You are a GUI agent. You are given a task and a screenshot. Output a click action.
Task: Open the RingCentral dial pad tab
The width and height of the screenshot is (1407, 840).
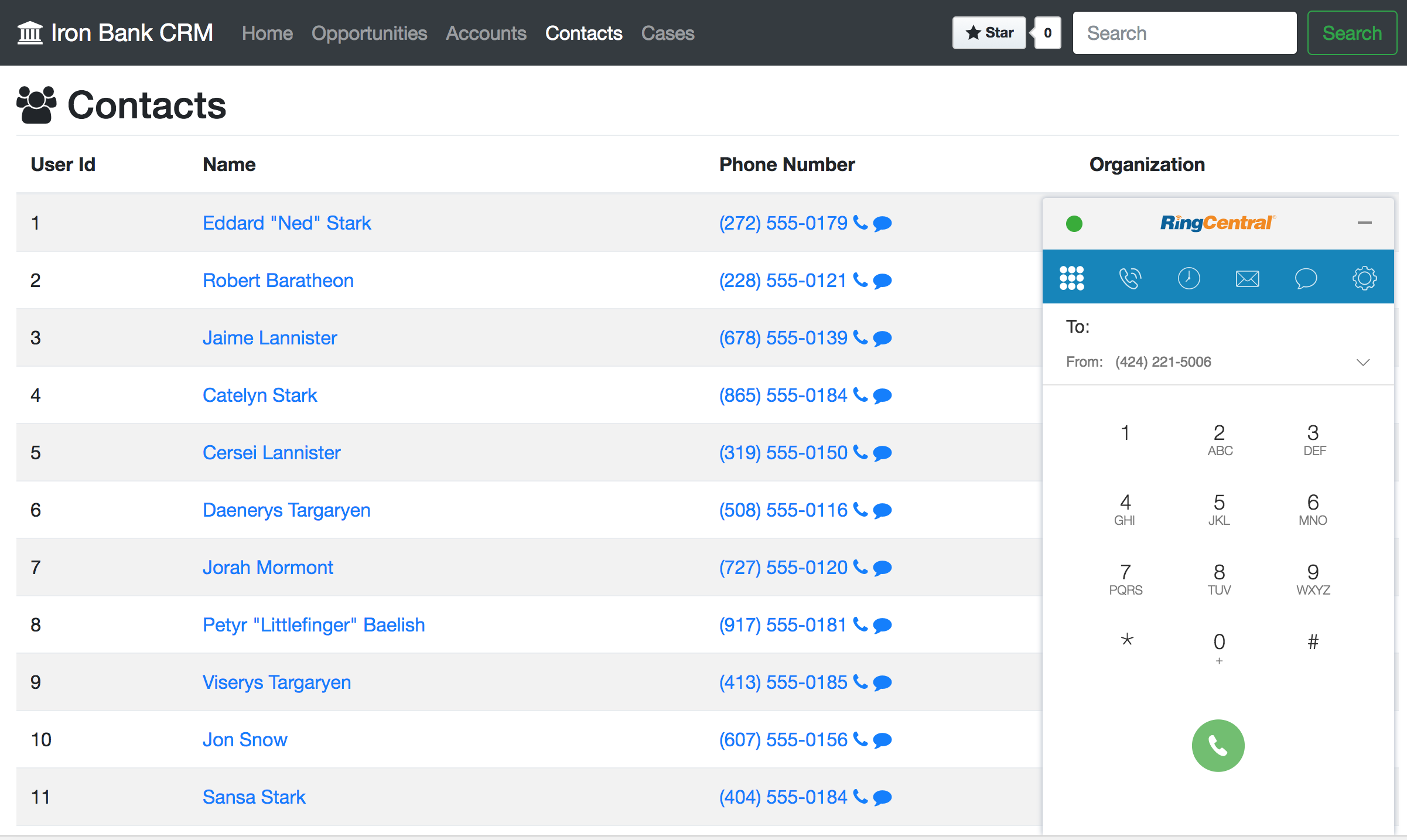tap(1071, 278)
